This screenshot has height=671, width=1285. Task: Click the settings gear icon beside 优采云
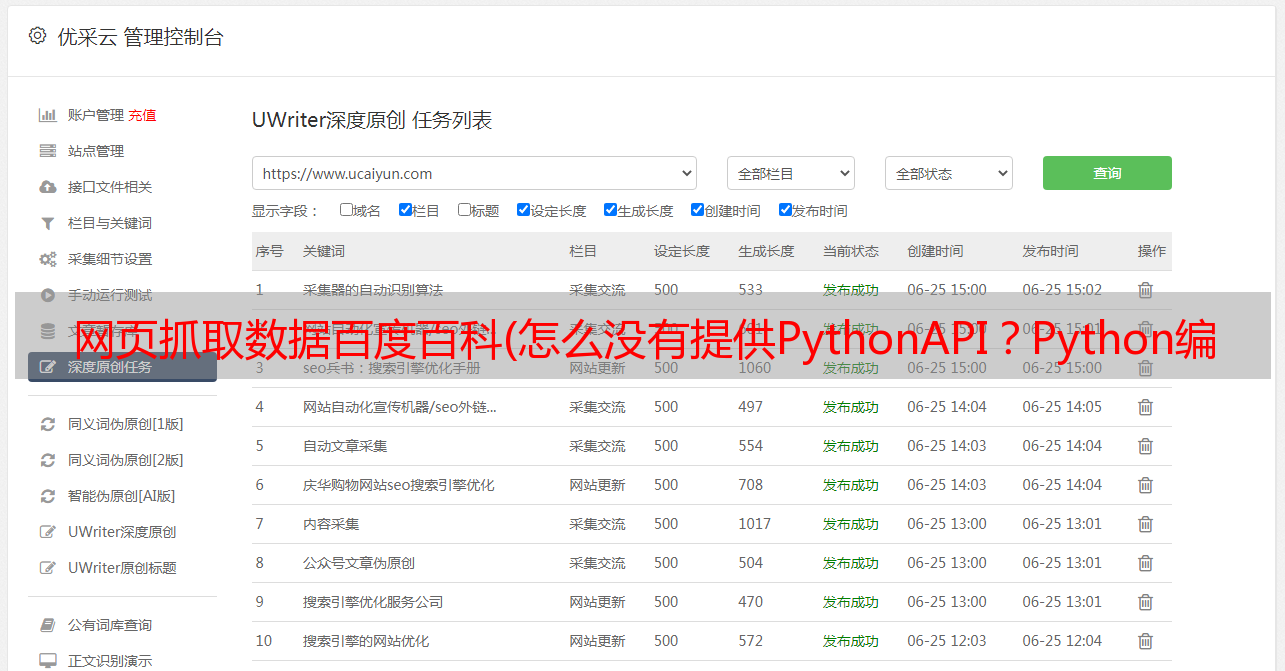point(37,36)
